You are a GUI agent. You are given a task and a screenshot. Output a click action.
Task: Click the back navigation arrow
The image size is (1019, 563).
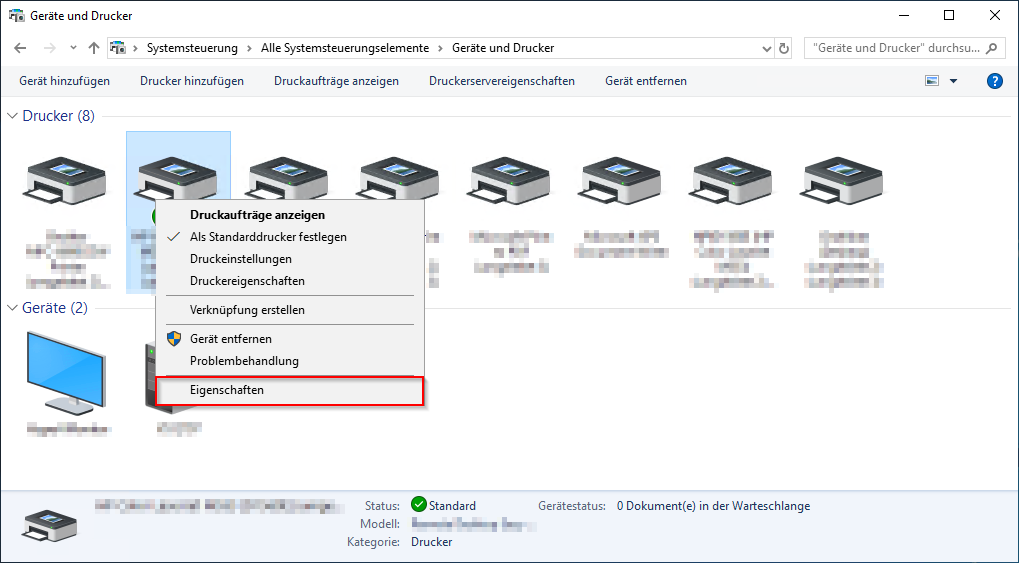click(21, 48)
